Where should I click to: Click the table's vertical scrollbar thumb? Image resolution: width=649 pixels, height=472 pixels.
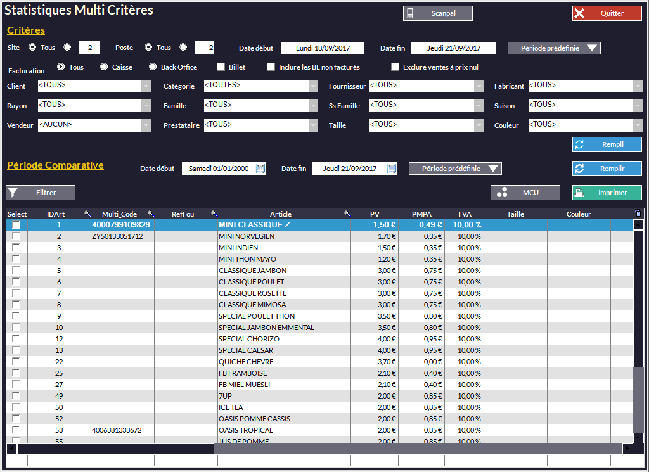[x=638, y=400]
